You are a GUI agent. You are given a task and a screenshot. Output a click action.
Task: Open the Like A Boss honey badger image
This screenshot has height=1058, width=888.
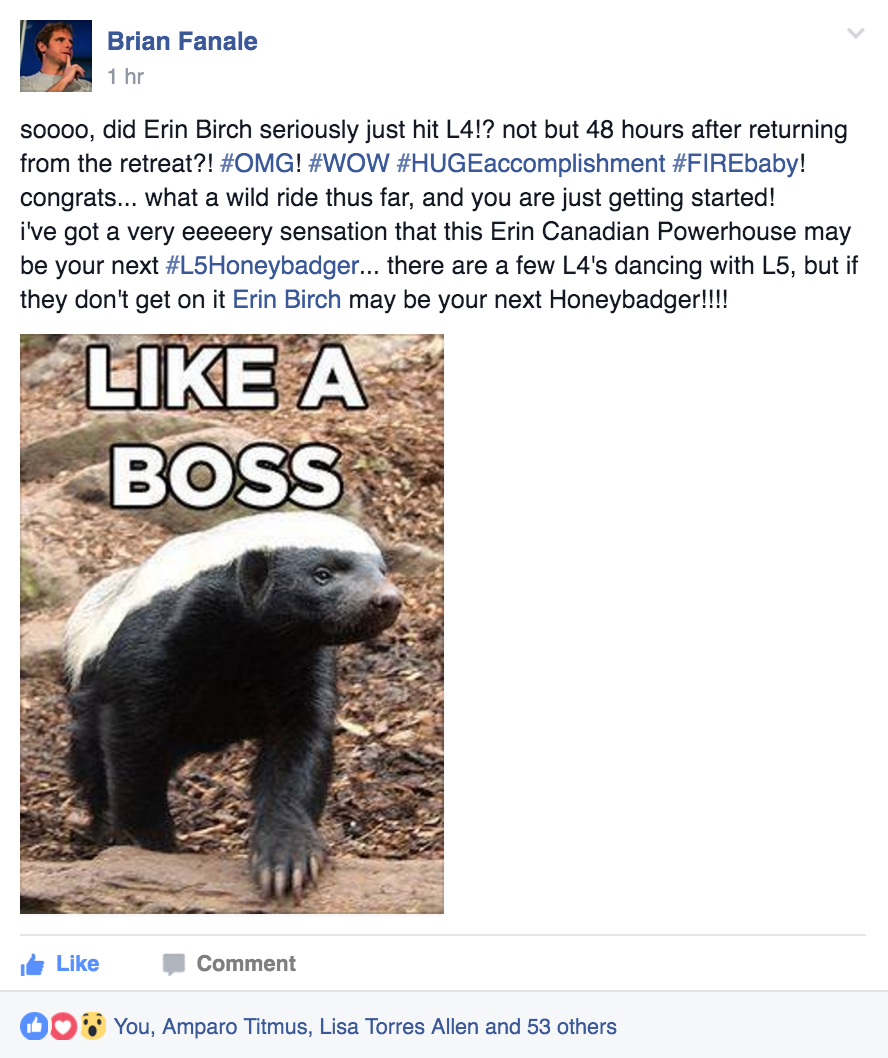(x=232, y=624)
